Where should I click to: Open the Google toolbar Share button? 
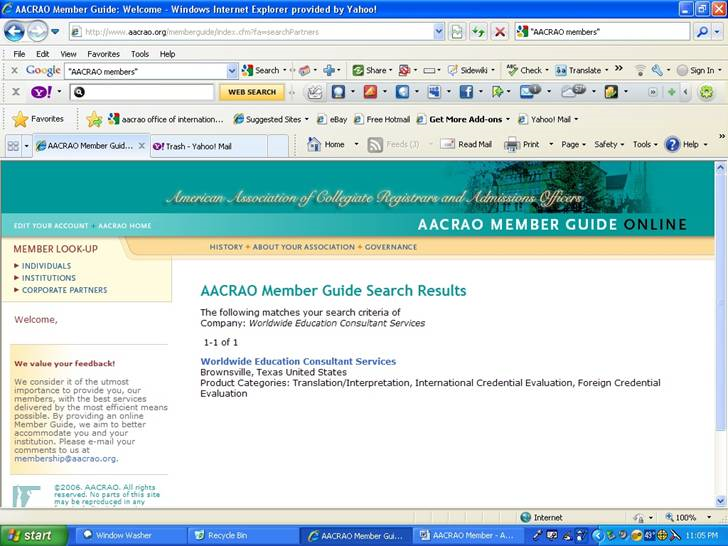(x=370, y=71)
